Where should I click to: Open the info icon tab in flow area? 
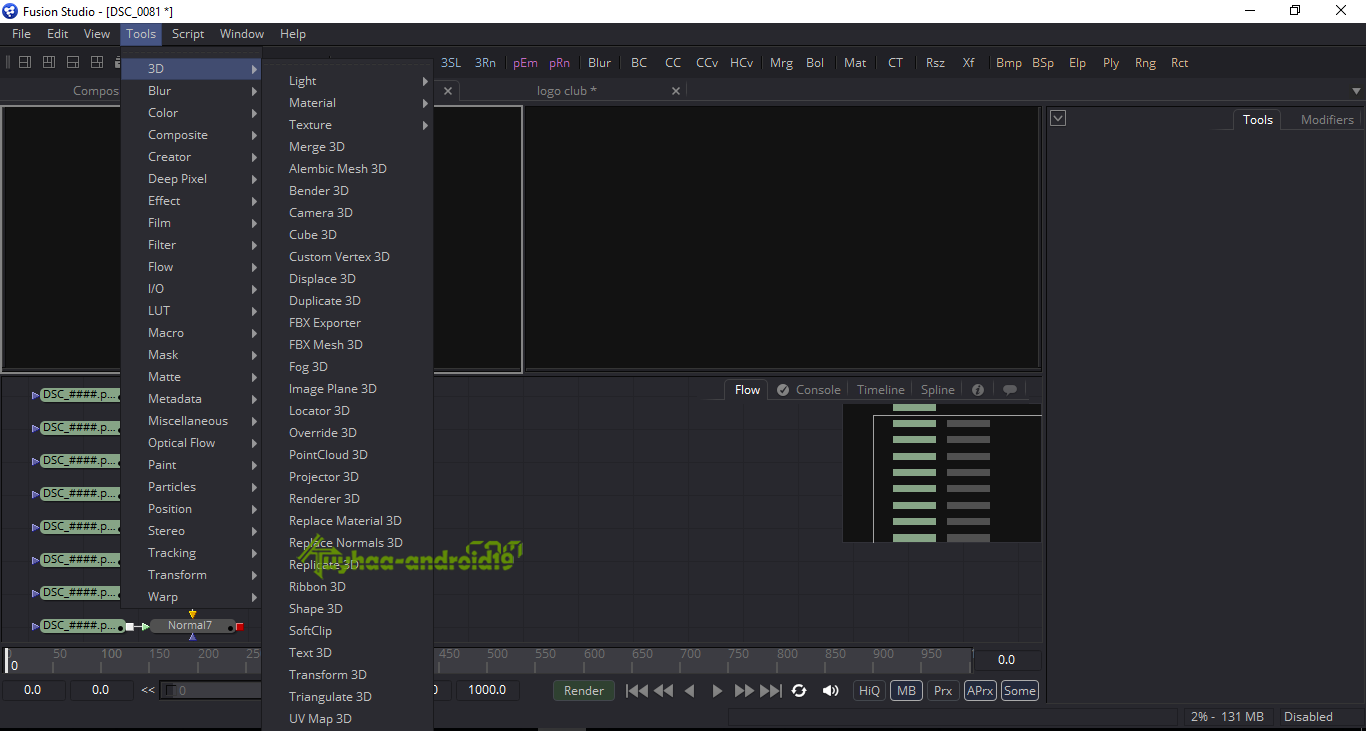pos(978,390)
